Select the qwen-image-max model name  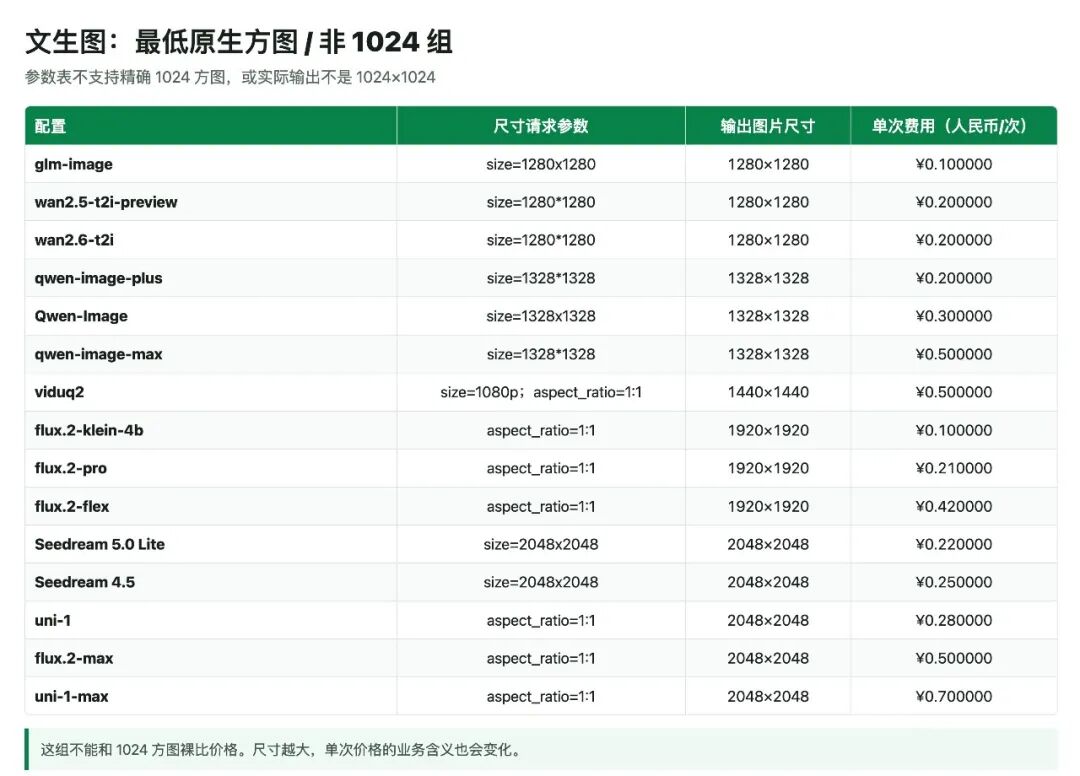[98, 355]
